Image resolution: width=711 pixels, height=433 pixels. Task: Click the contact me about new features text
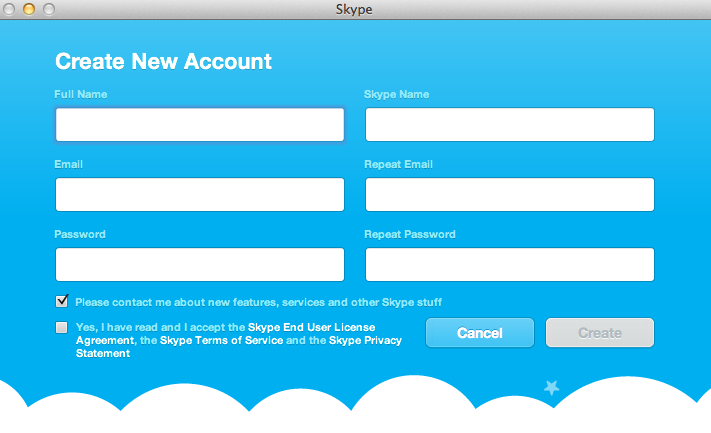(258, 302)
